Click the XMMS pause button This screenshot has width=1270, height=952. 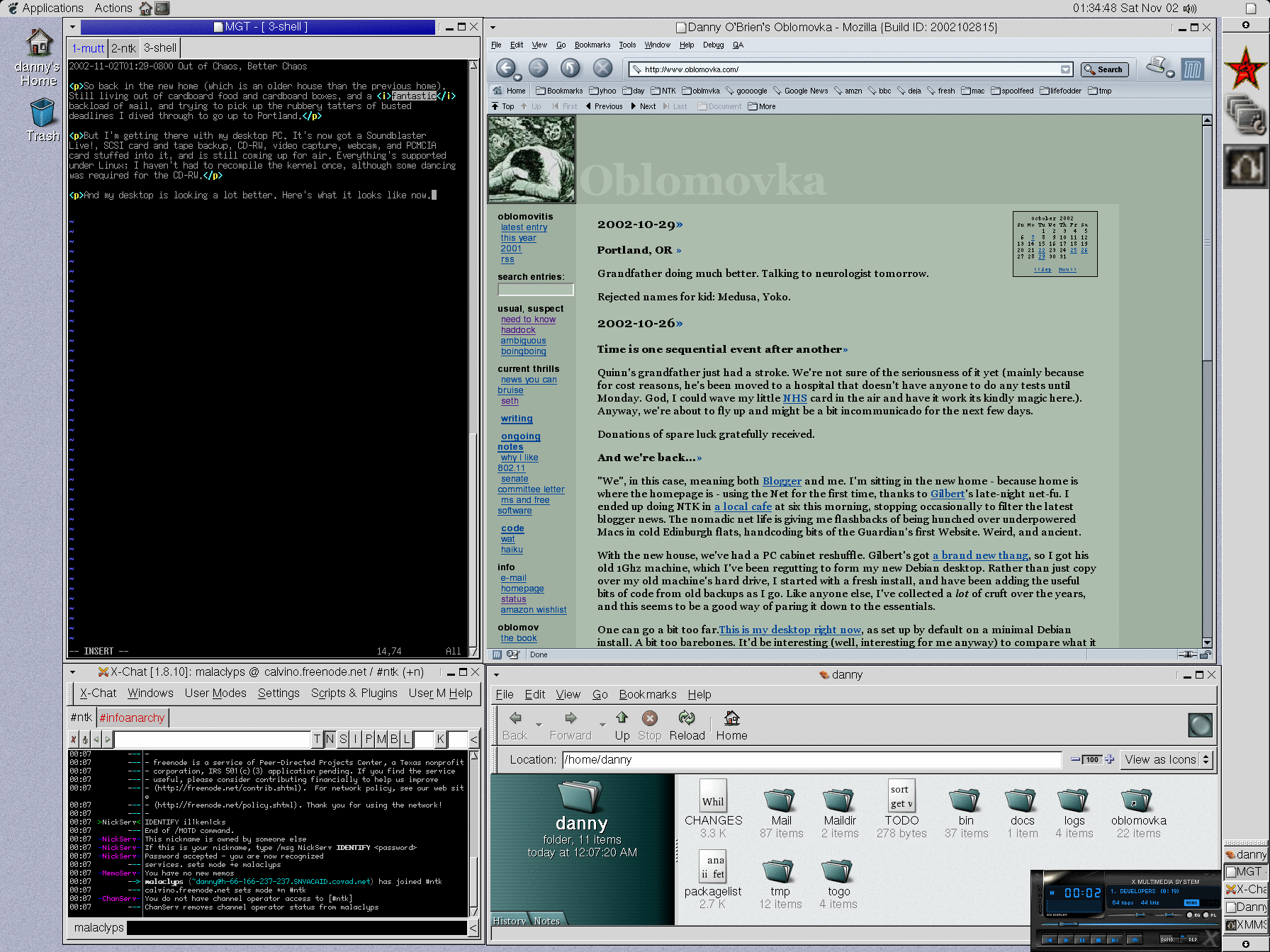(1082, 940)
